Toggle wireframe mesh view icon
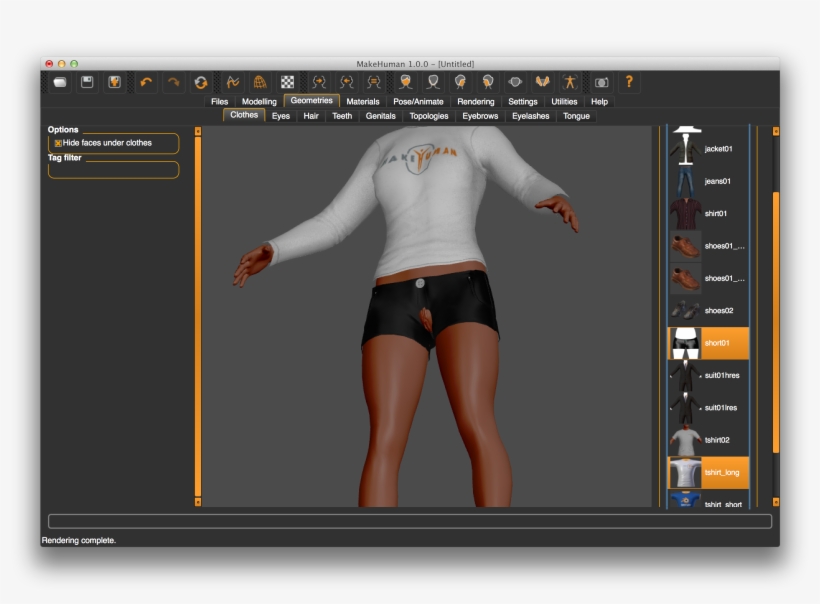This screenshot has height=604, width=820. 260,82
